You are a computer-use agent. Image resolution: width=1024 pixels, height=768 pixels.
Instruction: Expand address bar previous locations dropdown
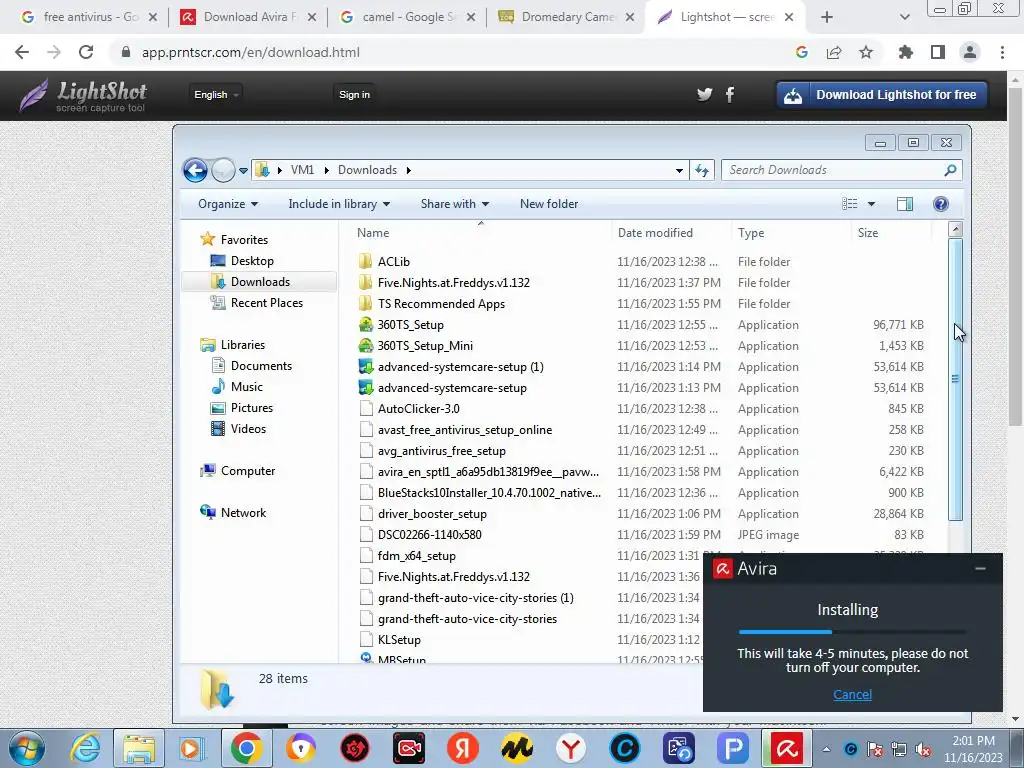click(679, 170)
